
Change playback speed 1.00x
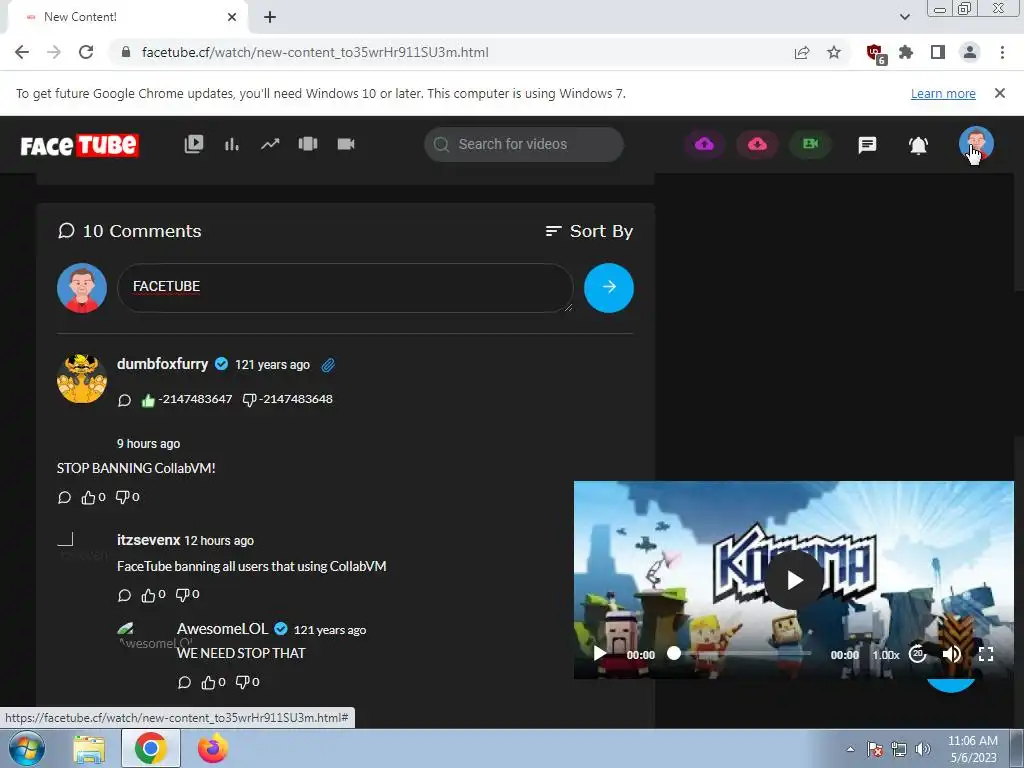(886, 654)
